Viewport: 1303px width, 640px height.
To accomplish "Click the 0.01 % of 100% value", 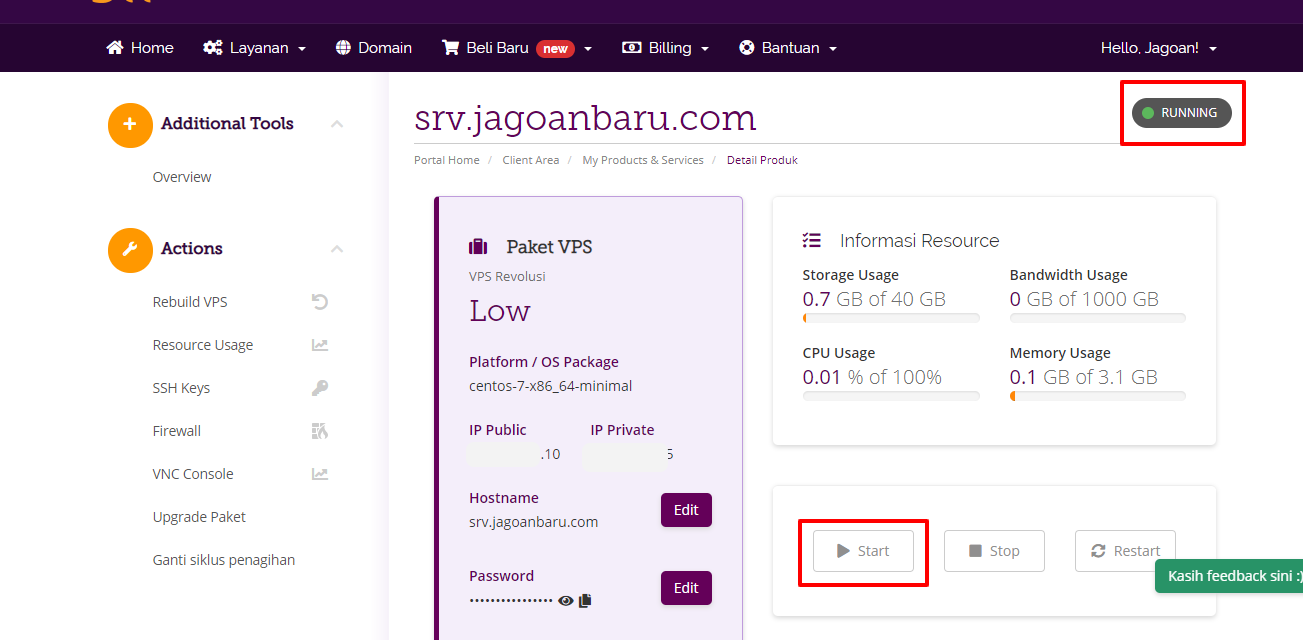I will [872, 377].
